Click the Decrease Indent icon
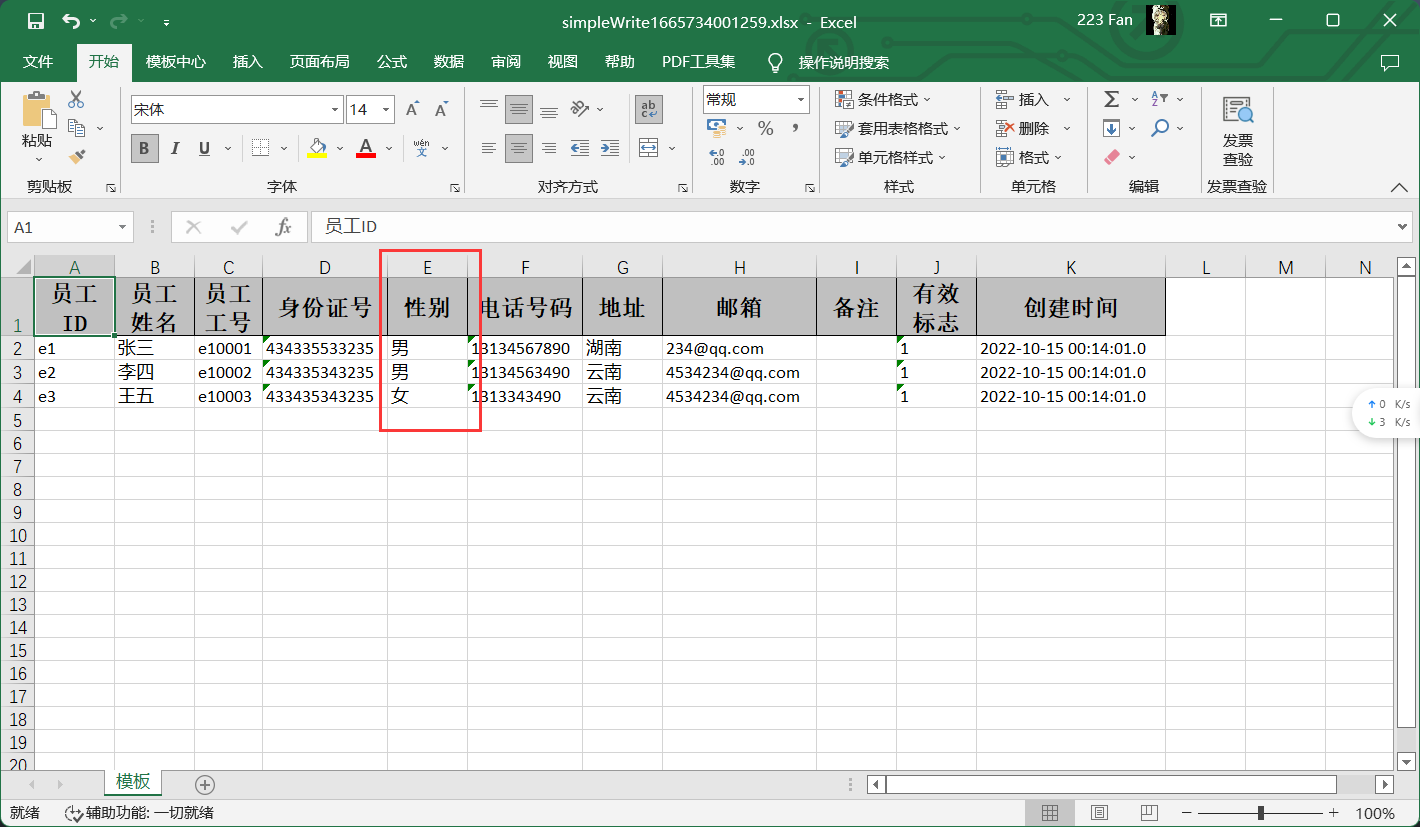The width and height of the screenshot is (1420, 827). click(580, 148)
